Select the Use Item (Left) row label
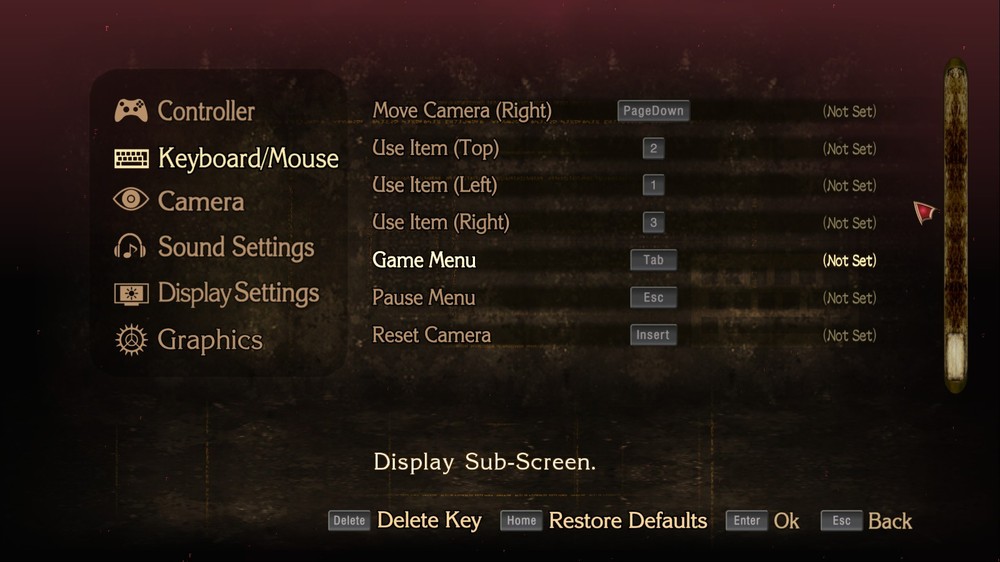 pyautogui.click(x=434, y=185)
